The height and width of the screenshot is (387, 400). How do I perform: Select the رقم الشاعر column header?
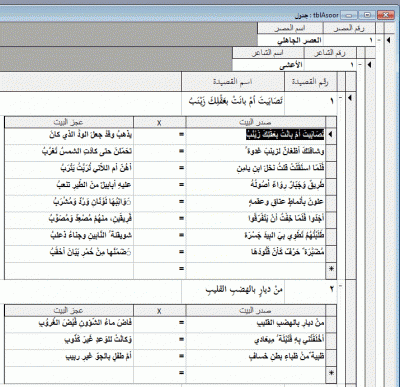coord(330,53)
